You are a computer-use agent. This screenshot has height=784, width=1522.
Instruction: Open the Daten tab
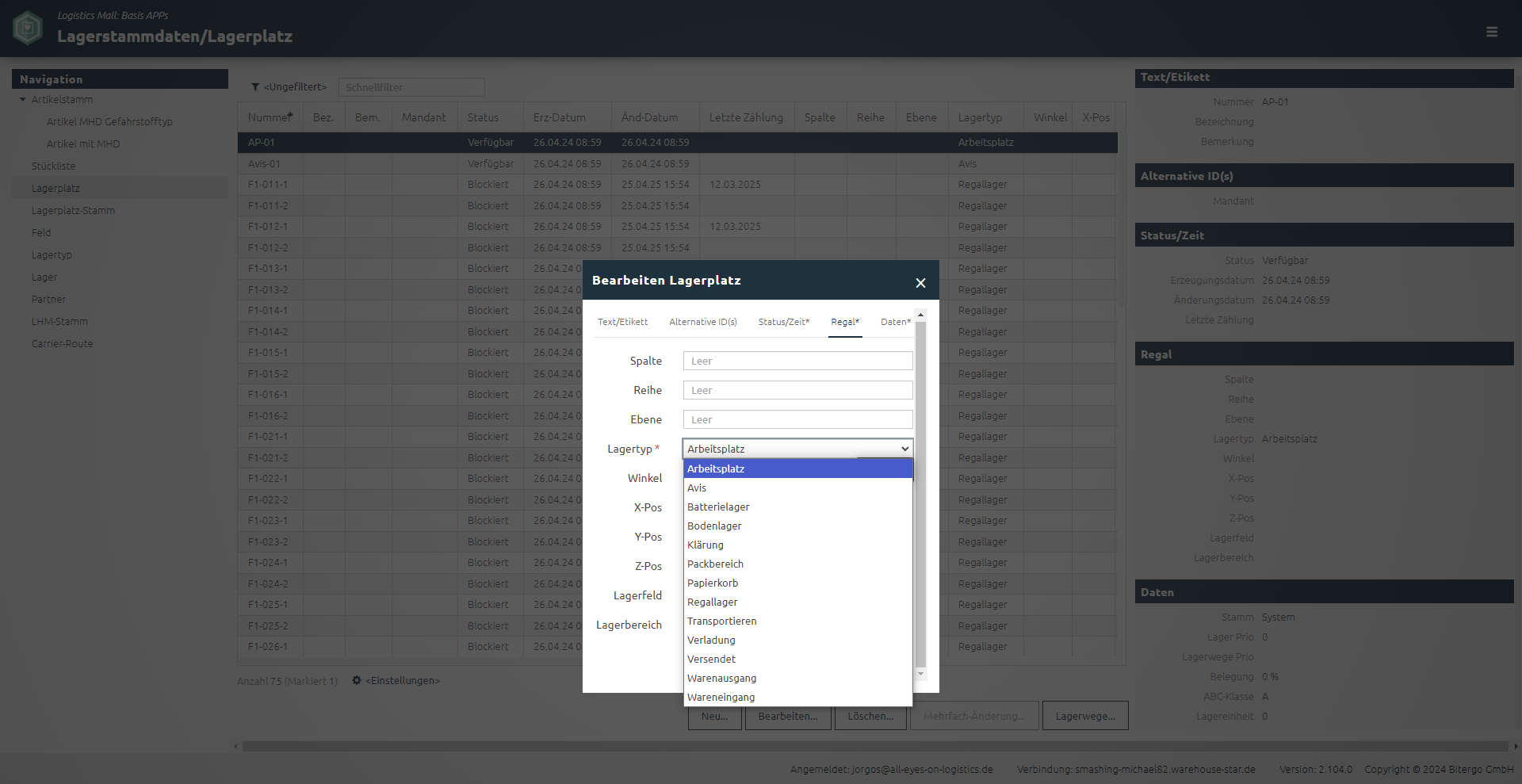click(896, 322)
